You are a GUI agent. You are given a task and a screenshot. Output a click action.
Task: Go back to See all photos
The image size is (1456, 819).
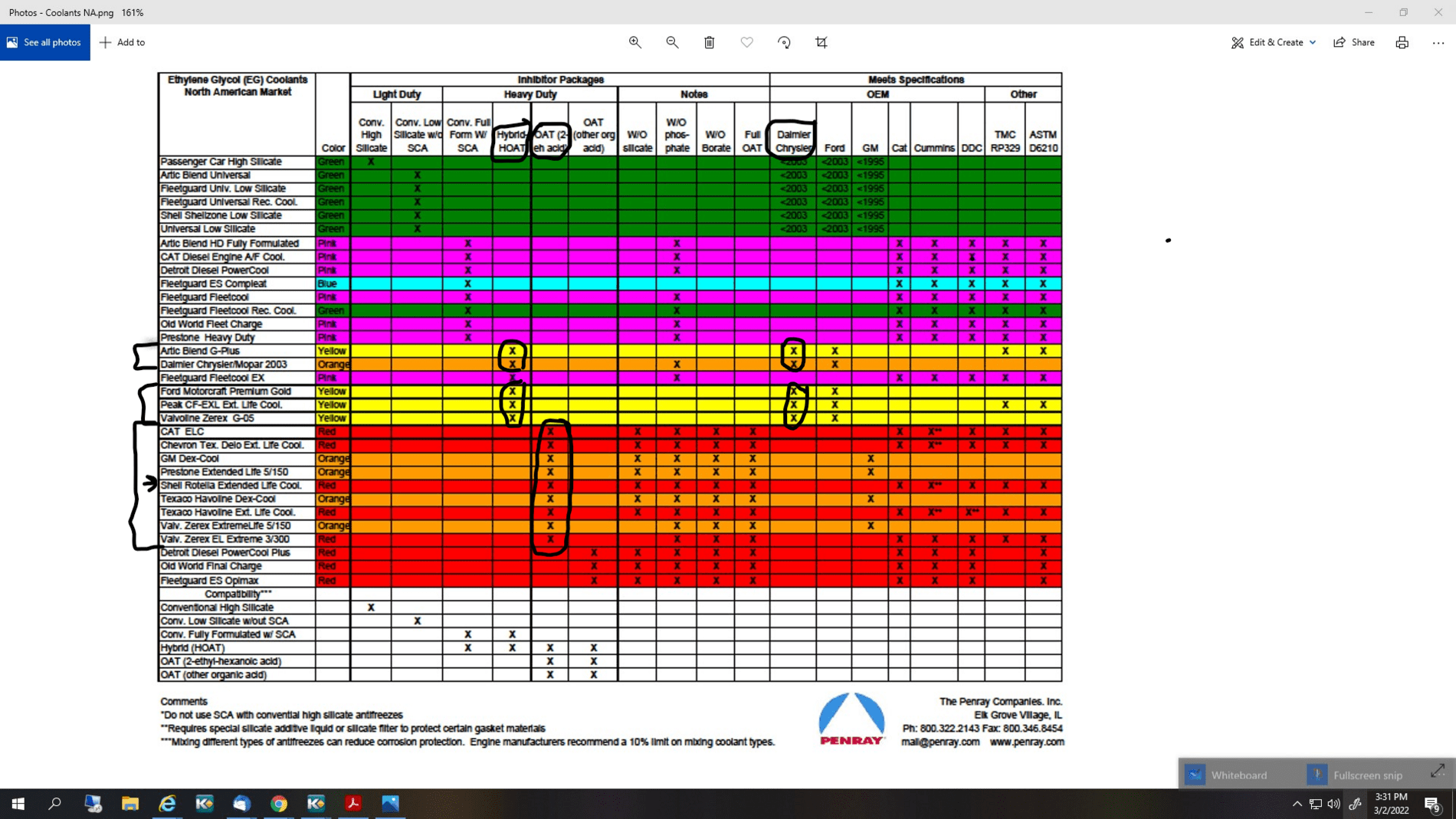pyautogui.click(x=45, y=42)
